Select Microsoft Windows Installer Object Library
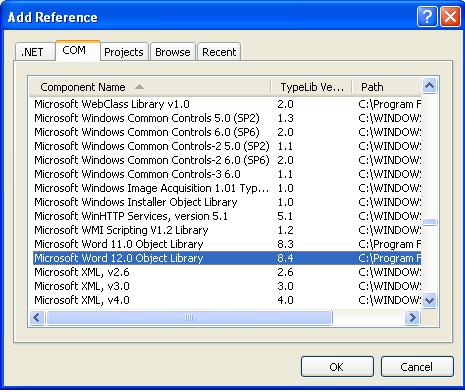This screenshot has width=465, height=392. 227,202
